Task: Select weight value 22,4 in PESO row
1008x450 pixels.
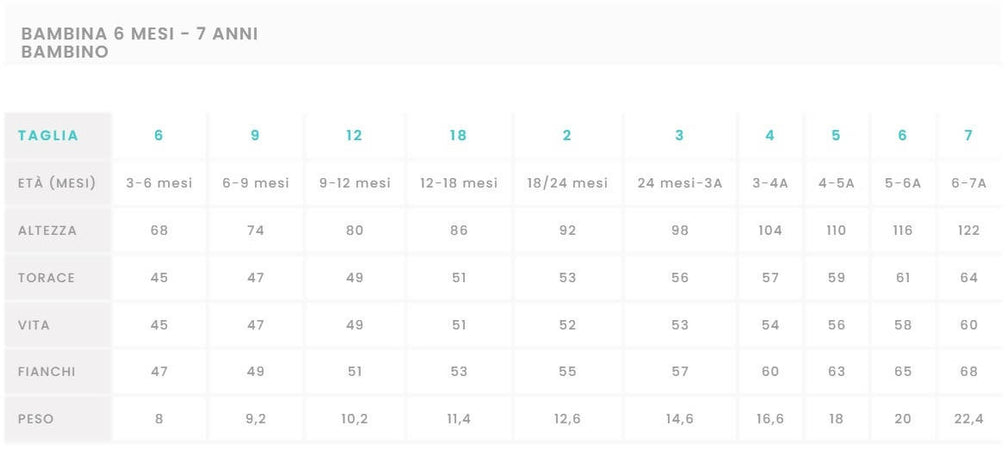Action: (968, 419)
